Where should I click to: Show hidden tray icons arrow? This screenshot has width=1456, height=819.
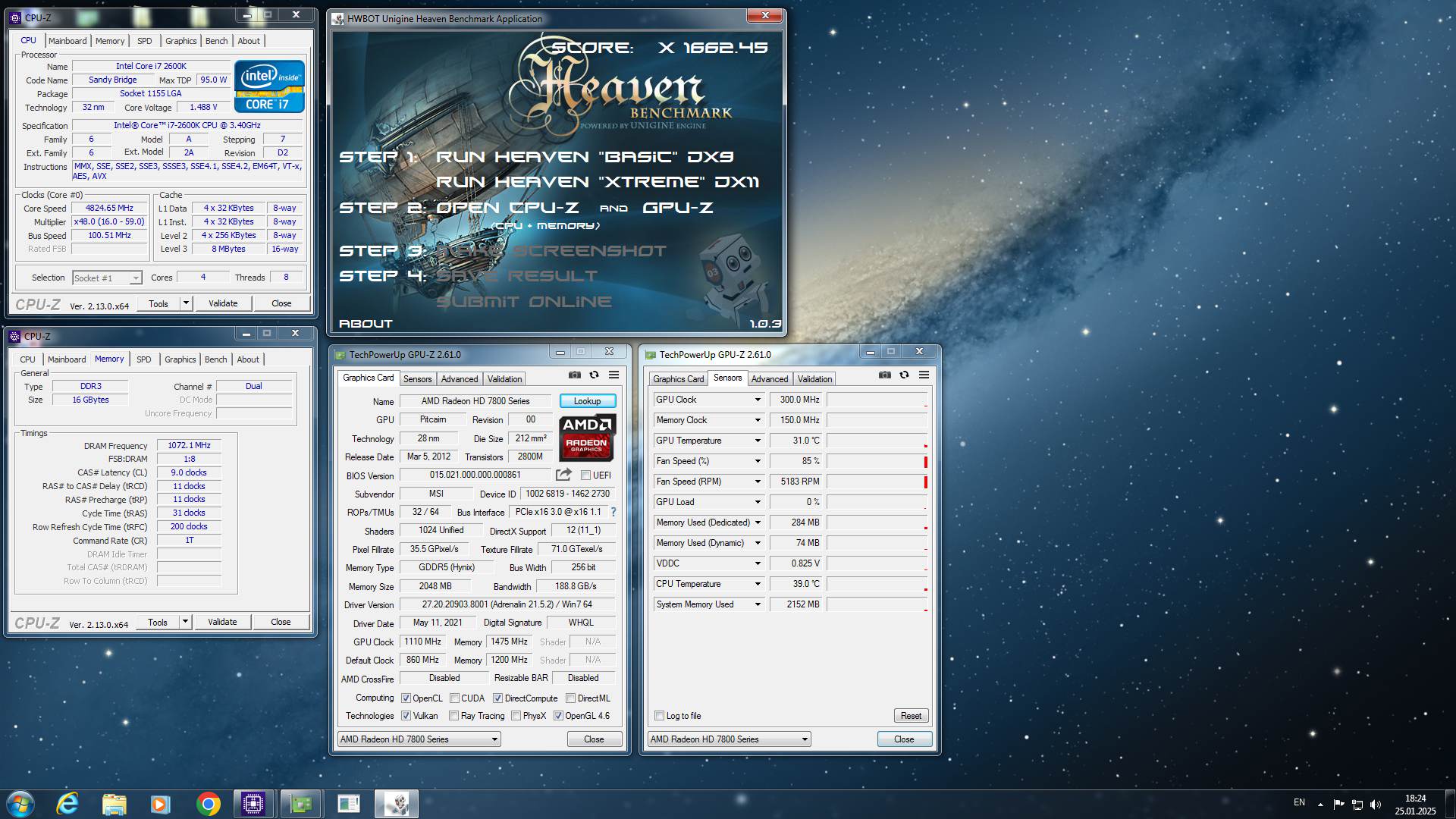pos(1320,804)
